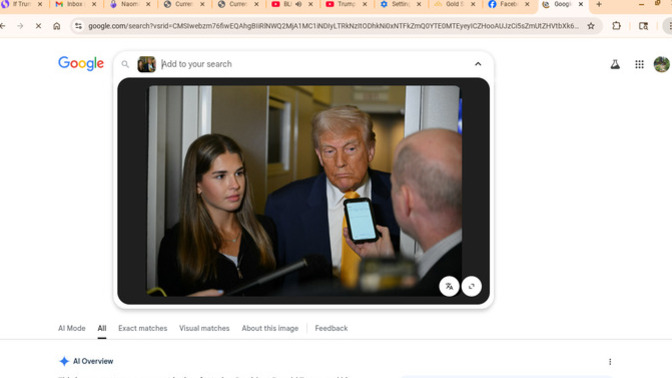The width and height of the screenshot is (672, 378).
Task: Open Google Search Labs flask icon
Action: tap(615, 64)
